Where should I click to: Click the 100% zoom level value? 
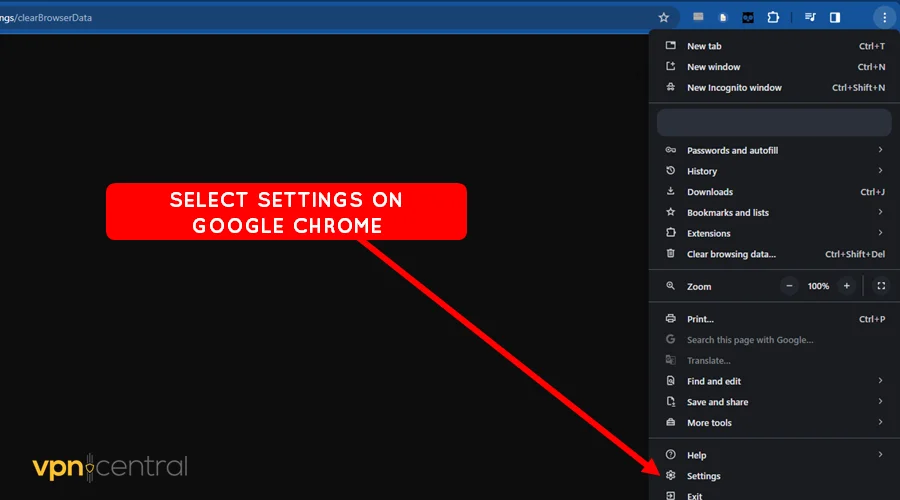click(818, 286)
